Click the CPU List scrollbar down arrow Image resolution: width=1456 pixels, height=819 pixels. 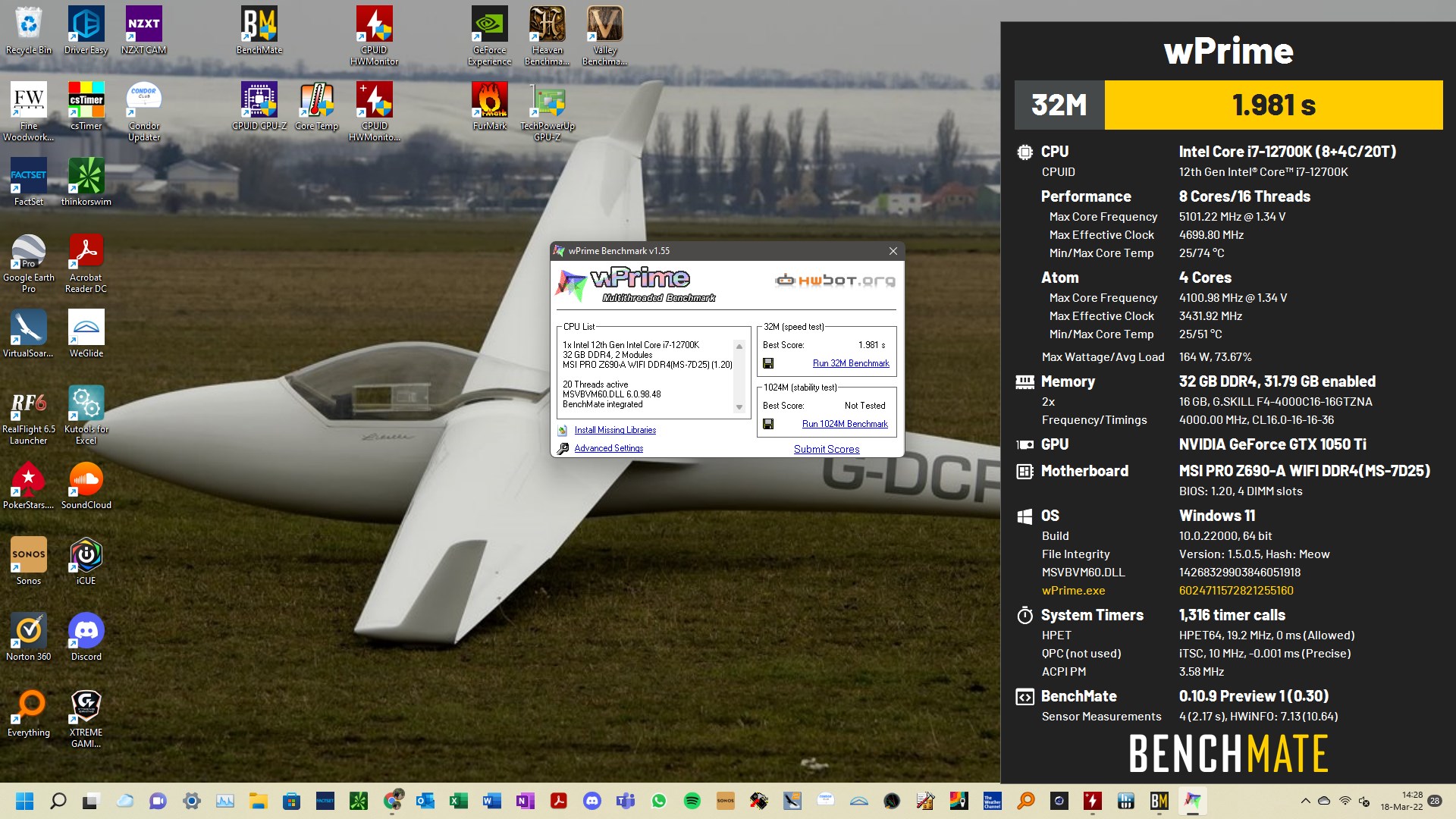[739, 407]
